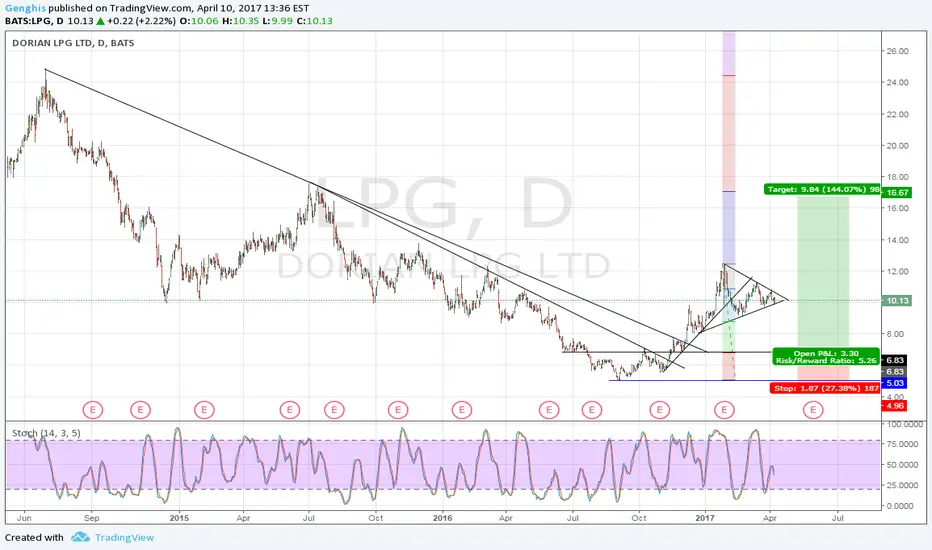This screenshot has width=932, height=550.
Task: Click the H:10.35 high value
Action: 243,21
